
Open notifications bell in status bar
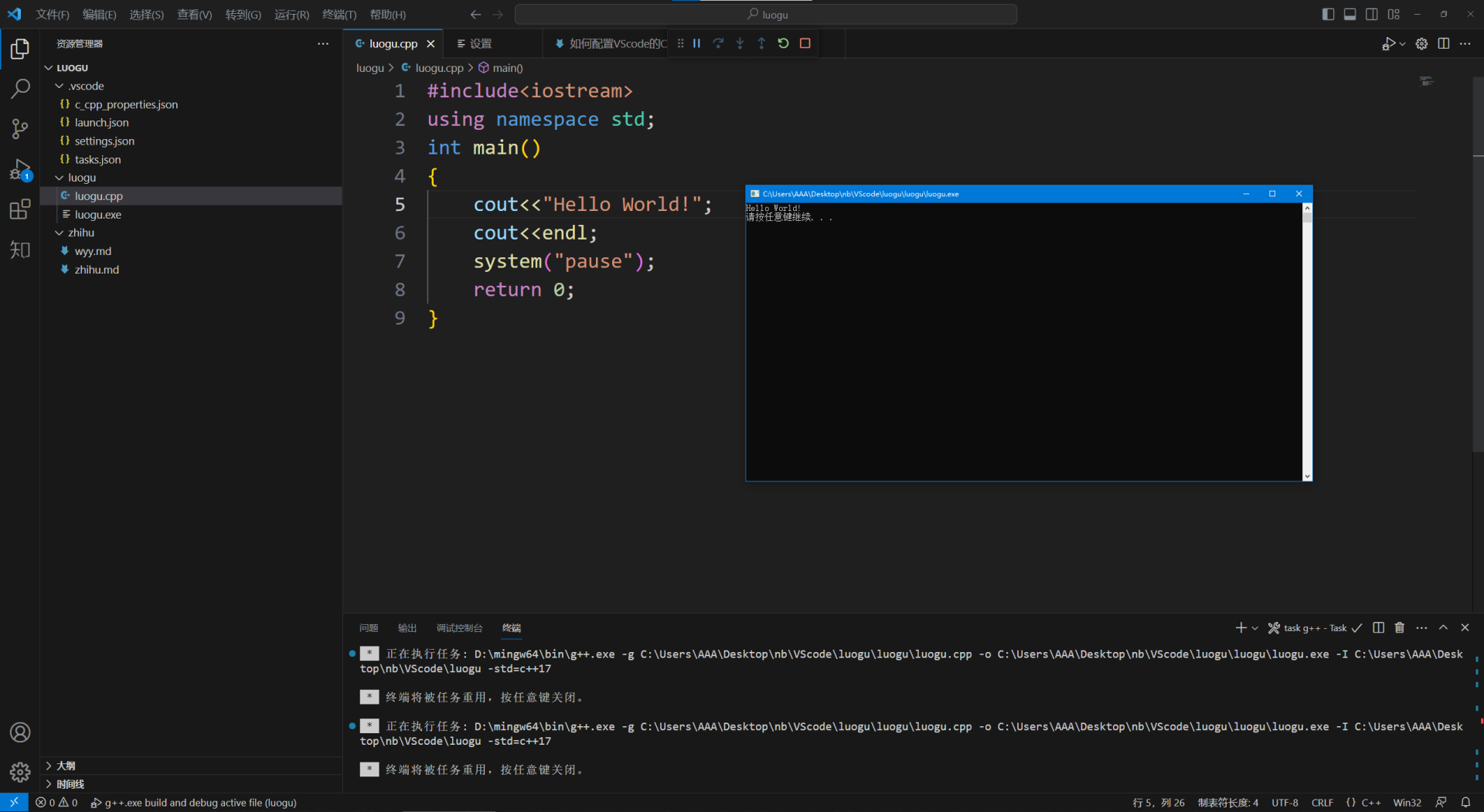[x=1465, y=803]
